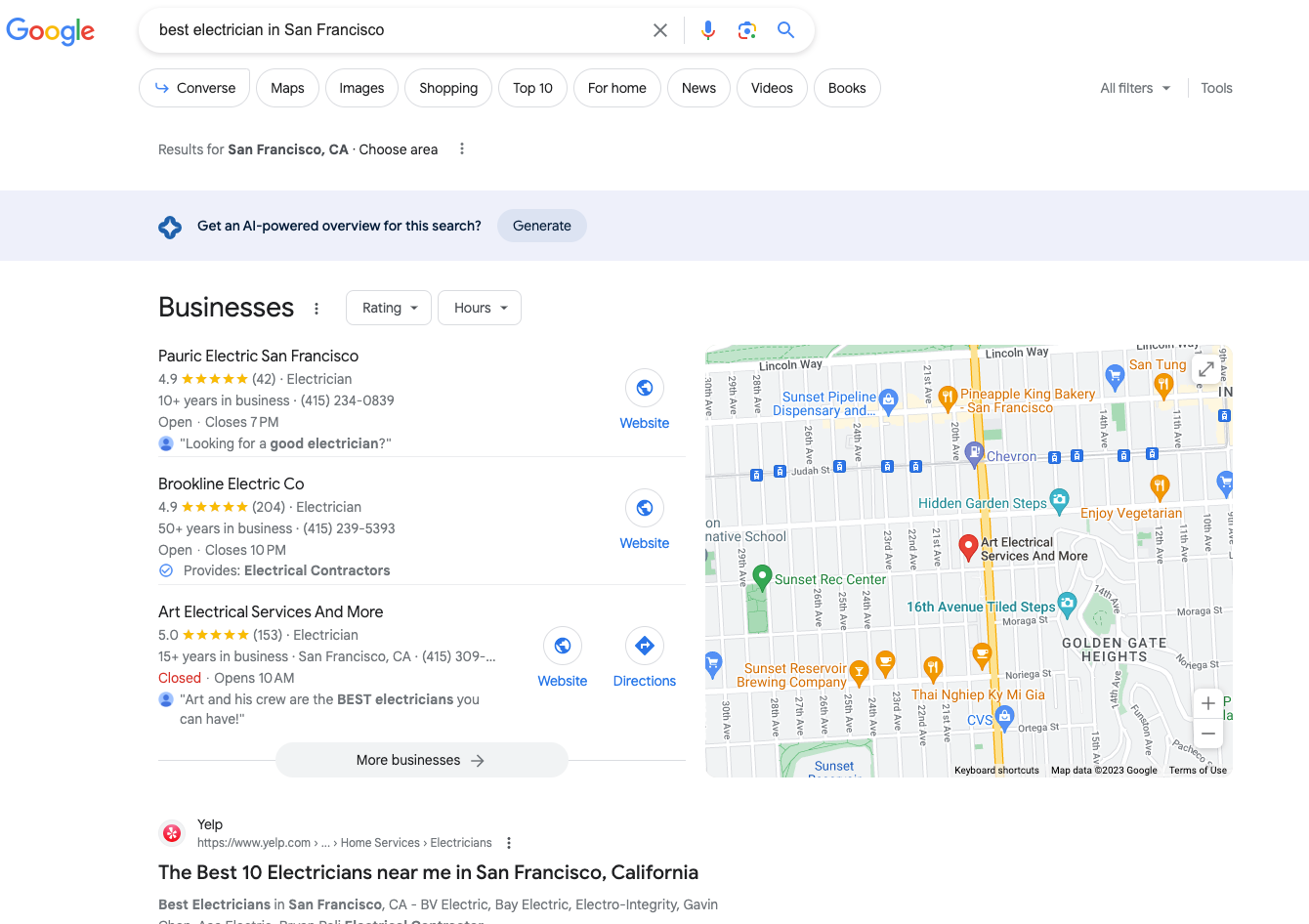Open Google Lens image search
Screen dimensions: 1309x924
tap(747, 30)
